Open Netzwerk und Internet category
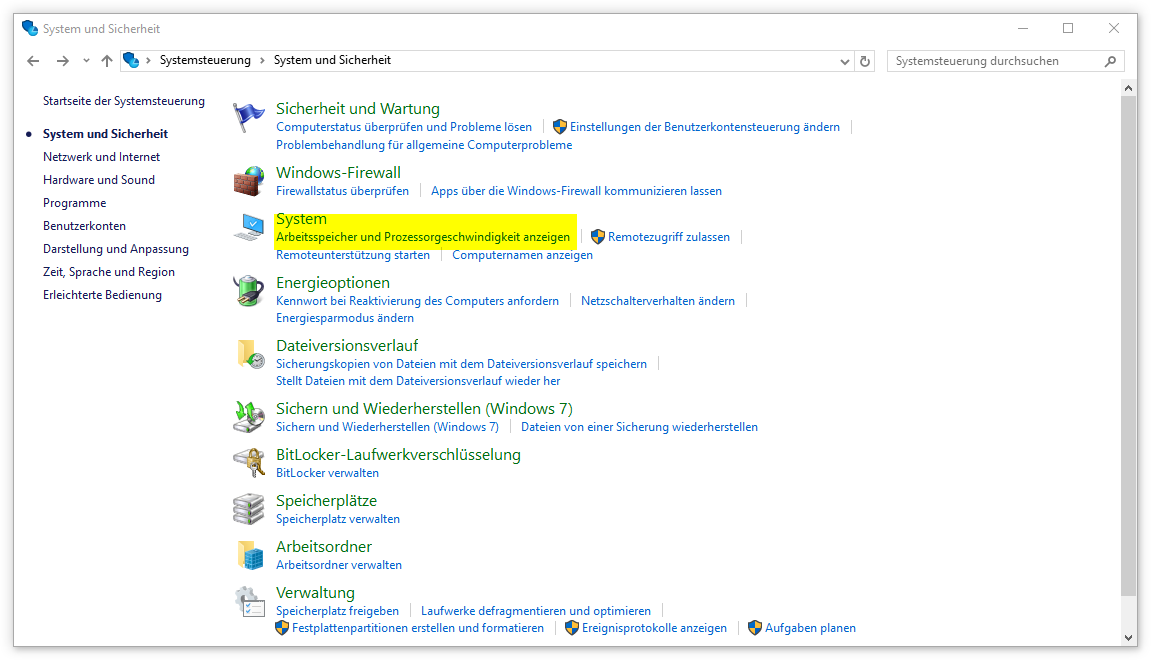The width and height of the screenshot is (1151, 660). coord(101,157)
